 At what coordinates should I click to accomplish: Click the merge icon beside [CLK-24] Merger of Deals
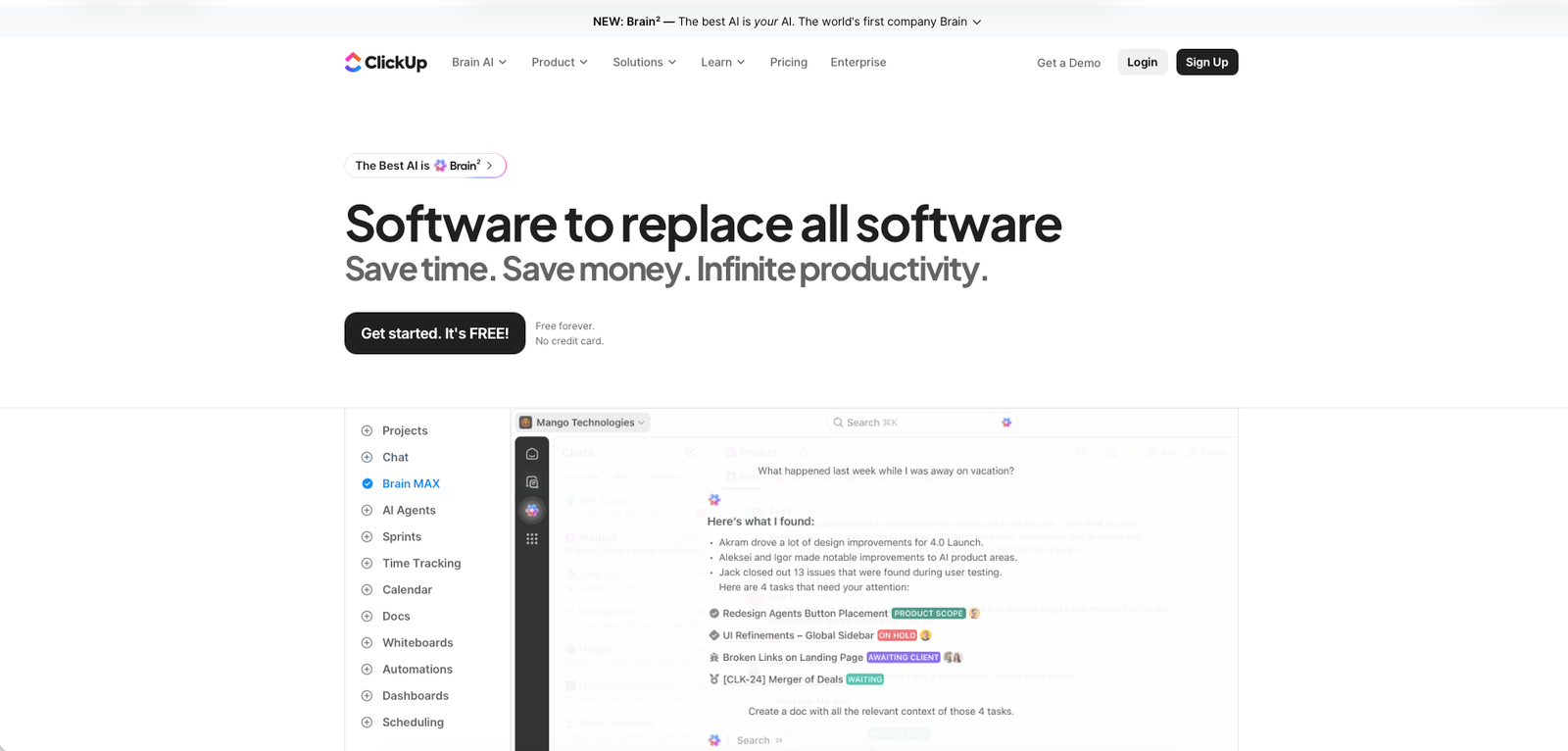point(714,679)
